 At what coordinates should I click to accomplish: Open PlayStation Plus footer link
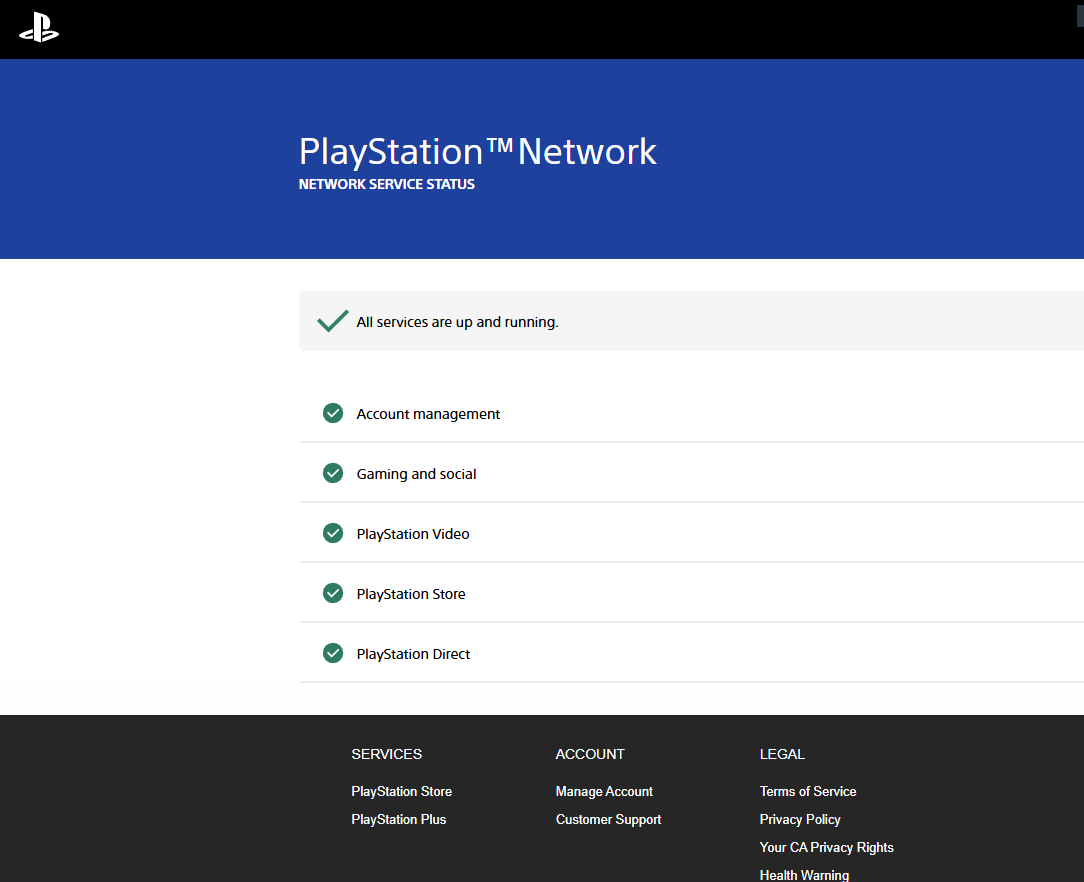(399, 819)
